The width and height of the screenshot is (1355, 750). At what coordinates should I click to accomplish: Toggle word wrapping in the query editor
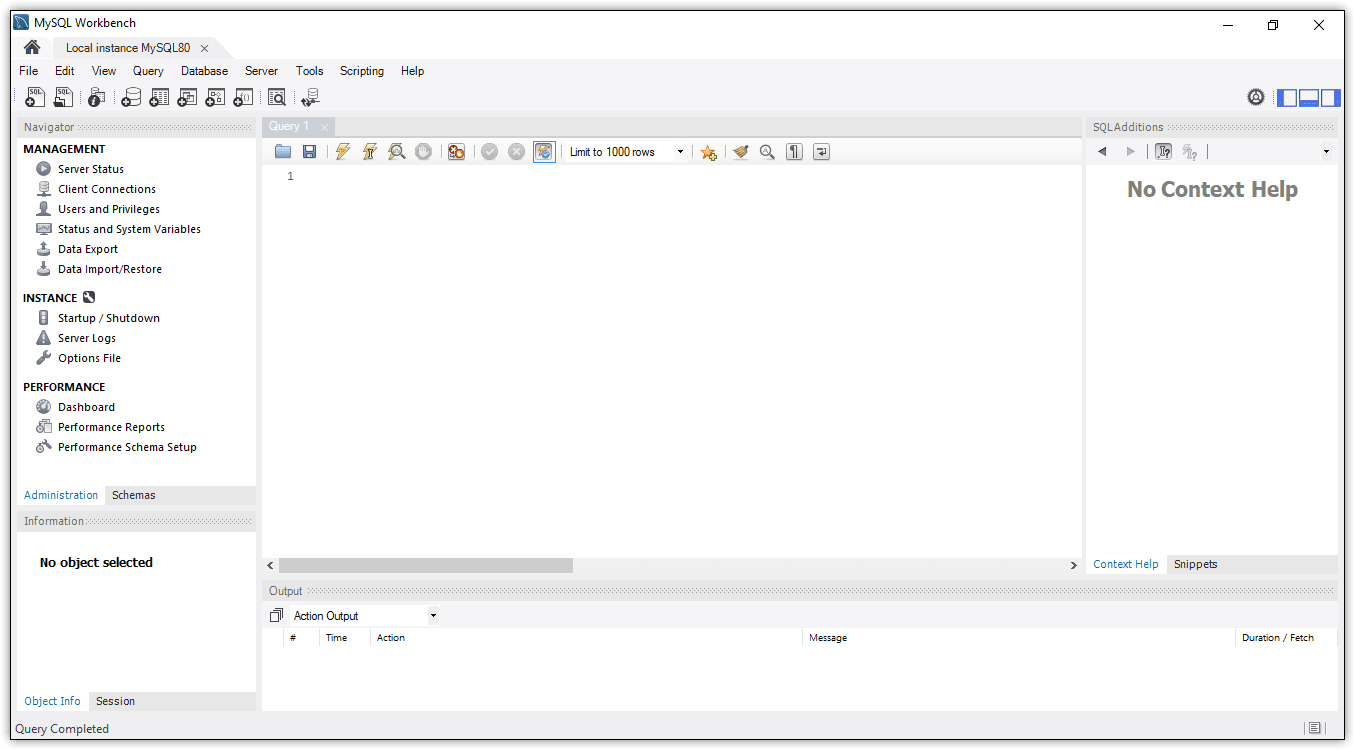coord(821,152)
